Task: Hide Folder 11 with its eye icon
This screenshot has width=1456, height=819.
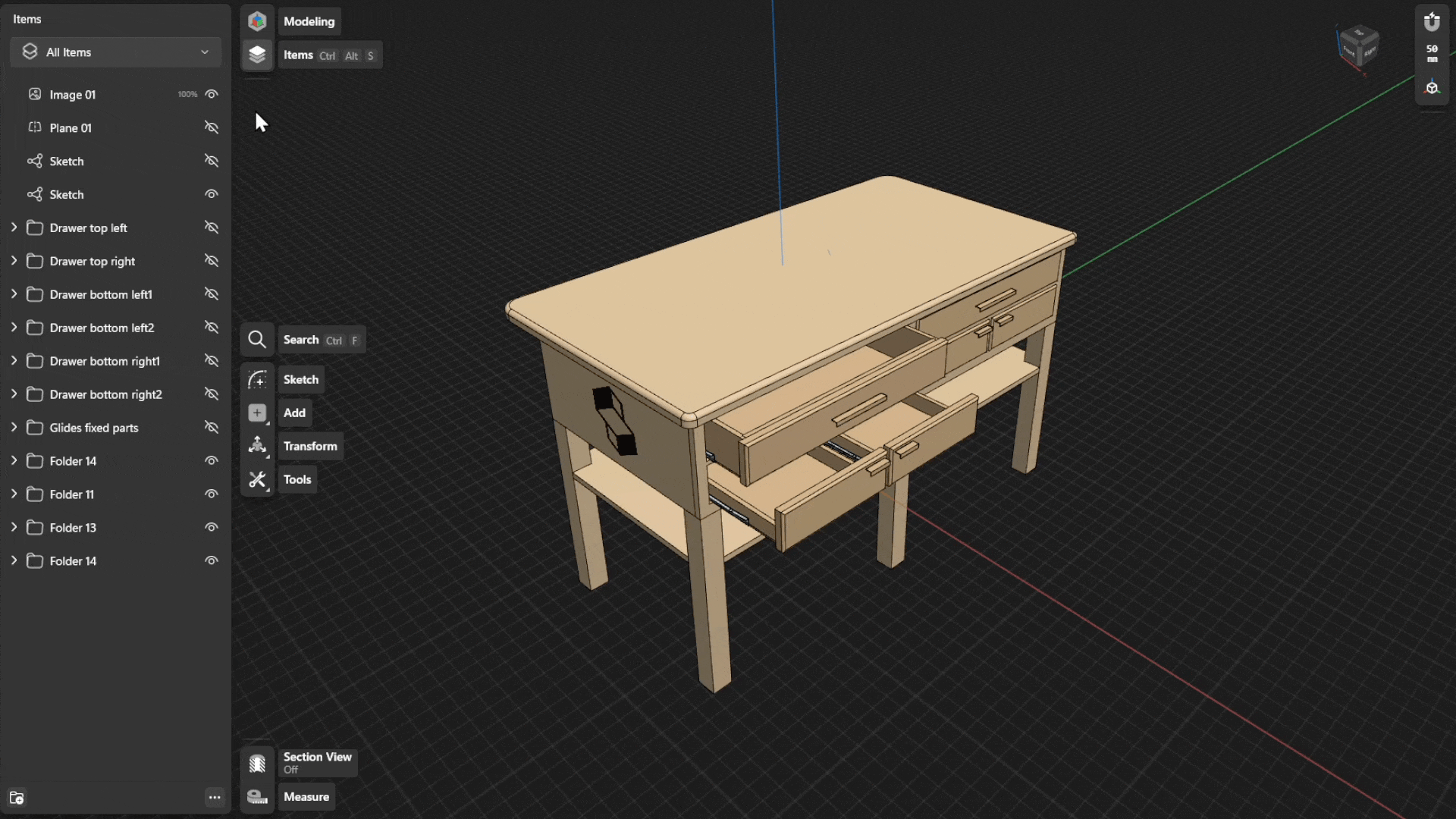Action: pos(212,494)
